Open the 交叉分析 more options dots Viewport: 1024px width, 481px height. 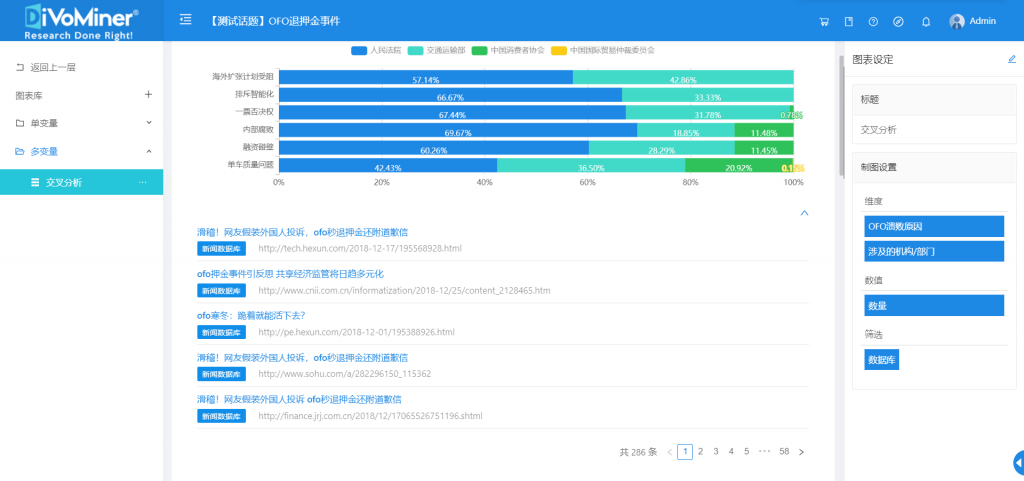coord(143,183)
